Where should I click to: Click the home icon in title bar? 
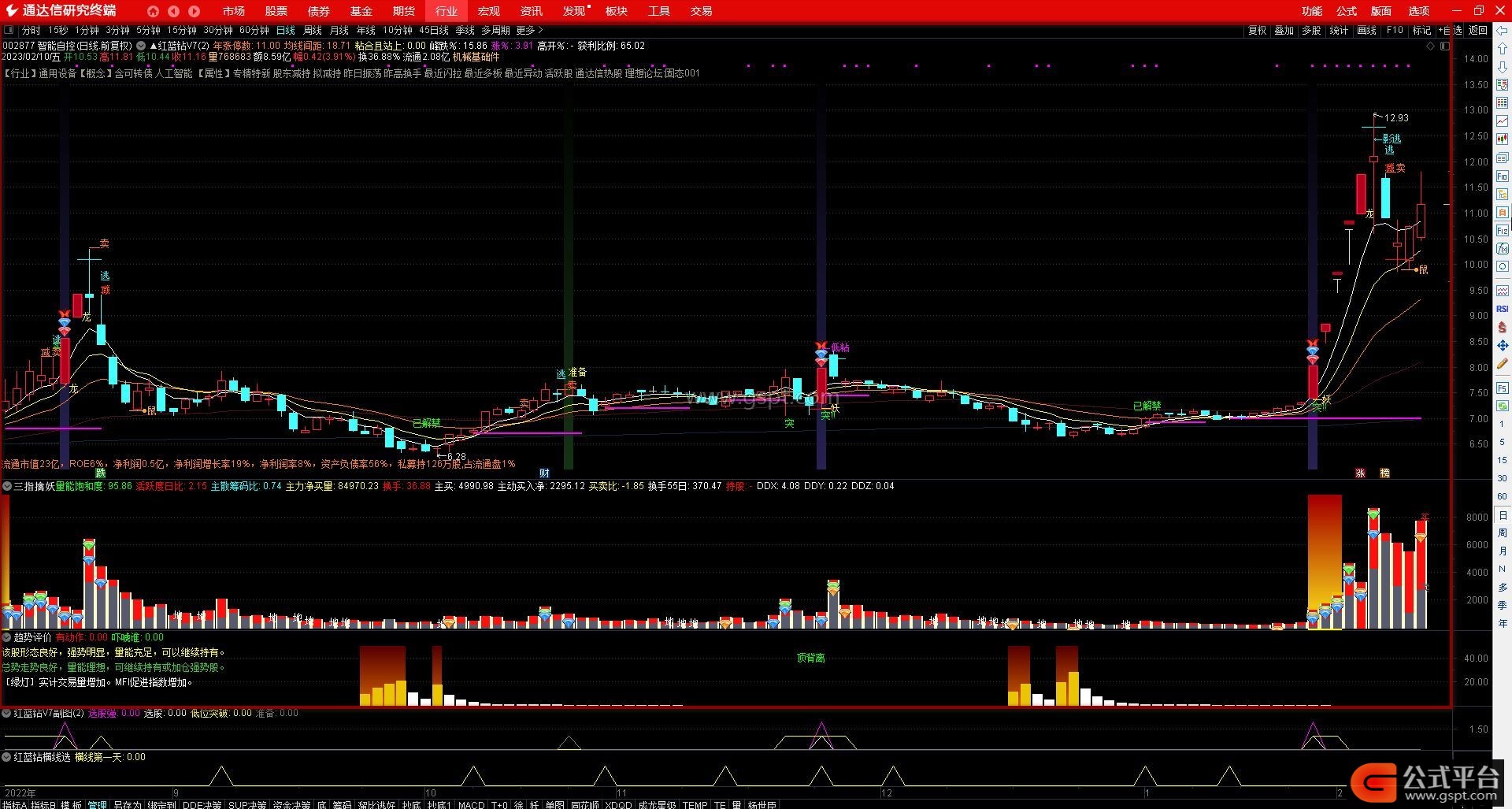tap(153, 11)
